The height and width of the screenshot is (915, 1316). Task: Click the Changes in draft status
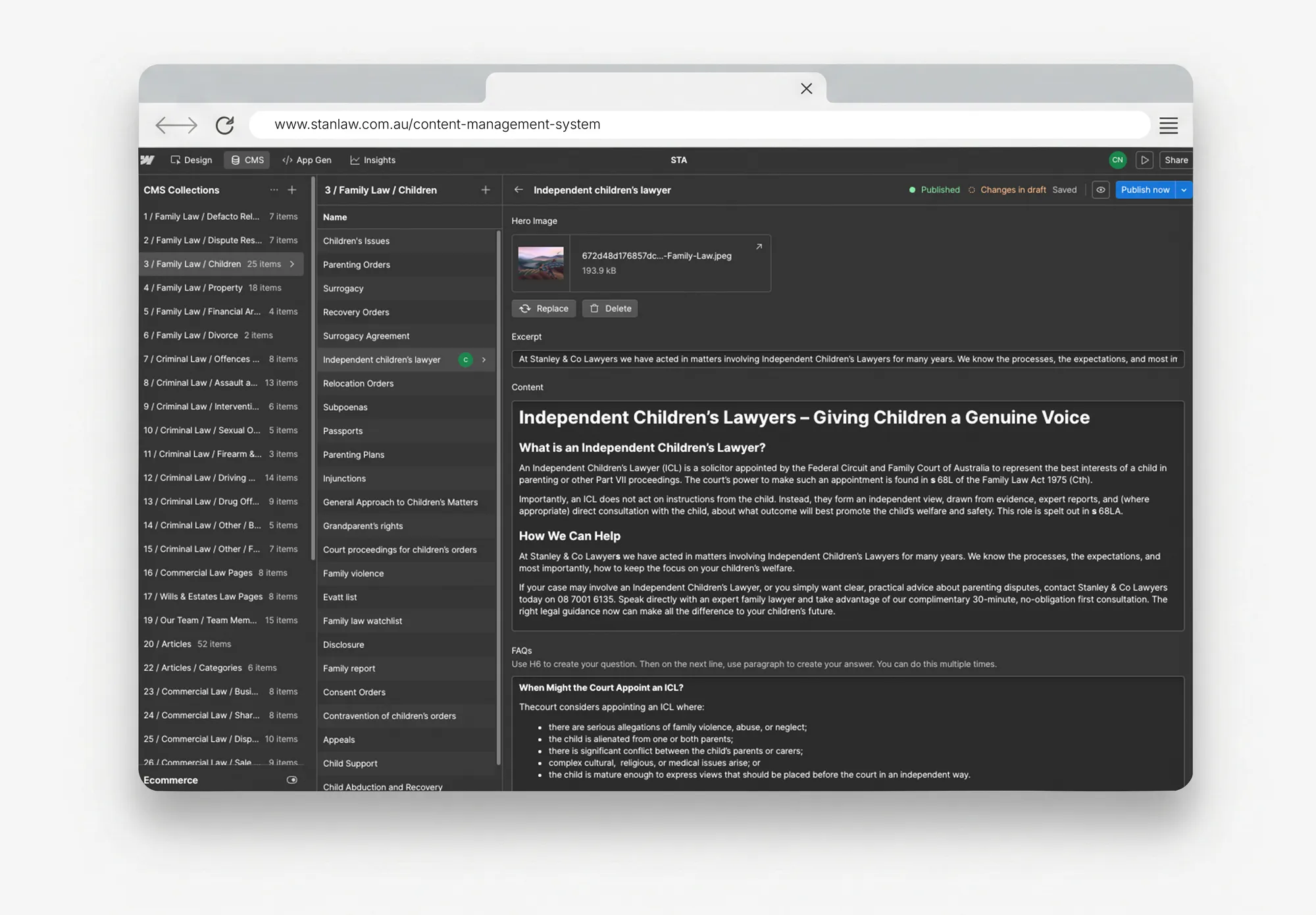[x=1013, y=190]
